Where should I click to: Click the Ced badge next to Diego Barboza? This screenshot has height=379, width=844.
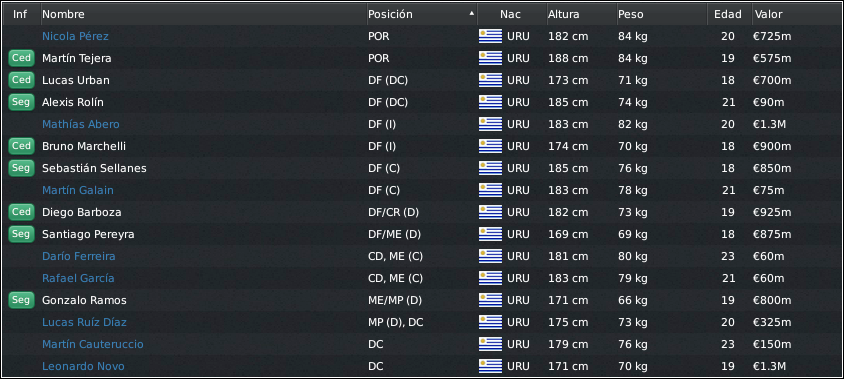coord(22,212)
